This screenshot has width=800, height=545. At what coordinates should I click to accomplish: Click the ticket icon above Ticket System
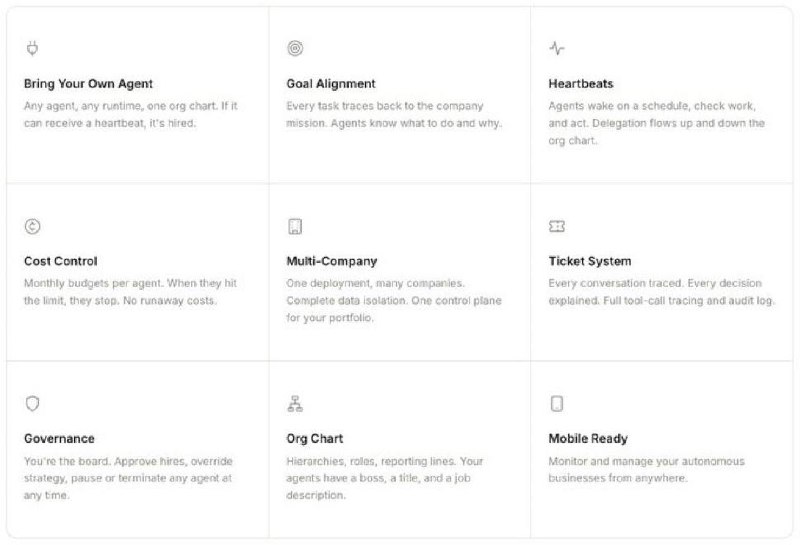coord(557,226)
